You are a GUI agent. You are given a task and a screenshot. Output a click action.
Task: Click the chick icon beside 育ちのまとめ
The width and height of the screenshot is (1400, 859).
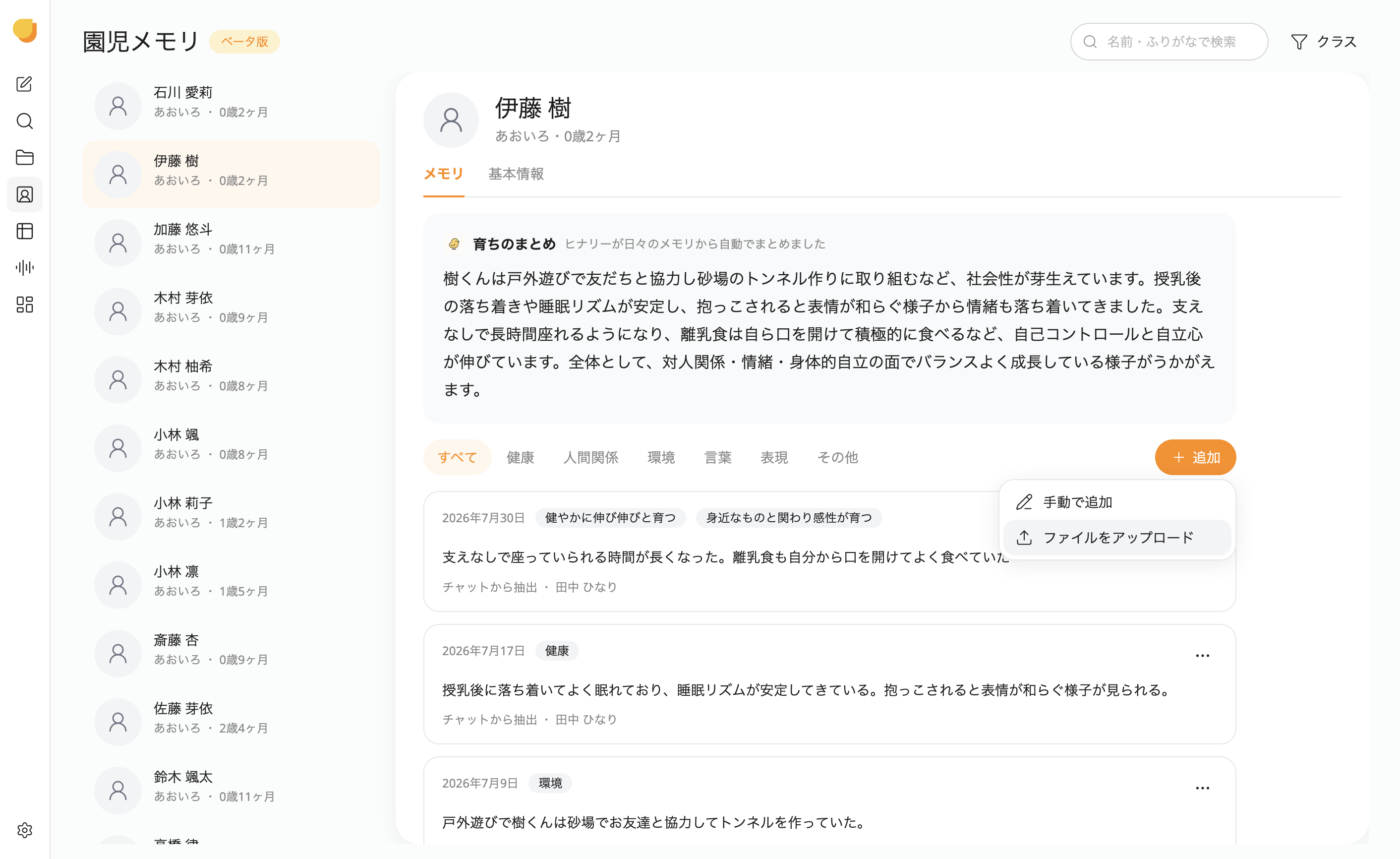click(x=454, y=244)
